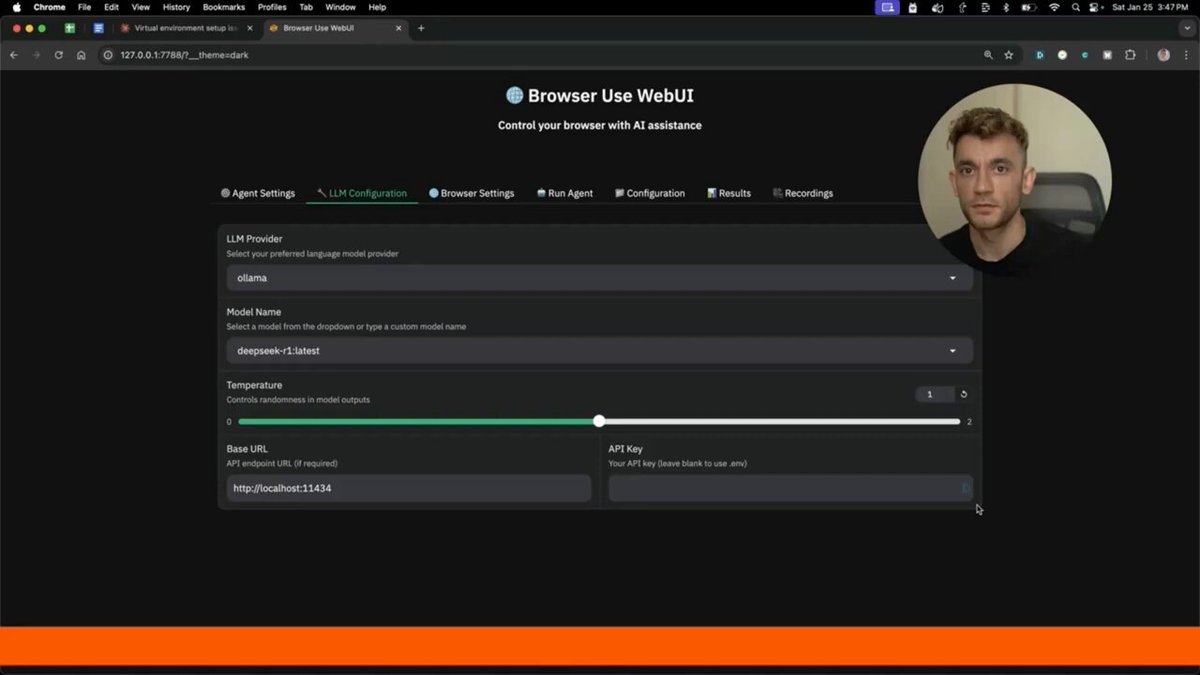Open the Tab menu
Screen dimensions: 1200x675
(306, 7)
